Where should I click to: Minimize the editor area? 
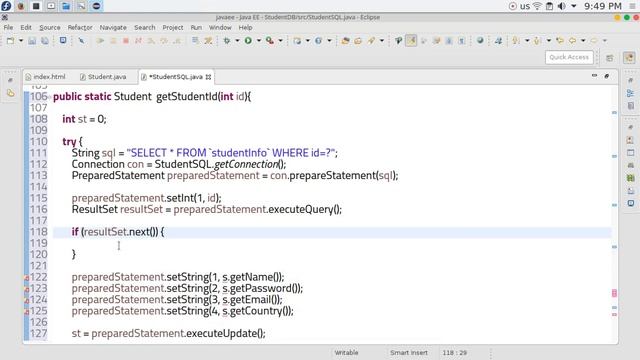[x=594, y=76]
